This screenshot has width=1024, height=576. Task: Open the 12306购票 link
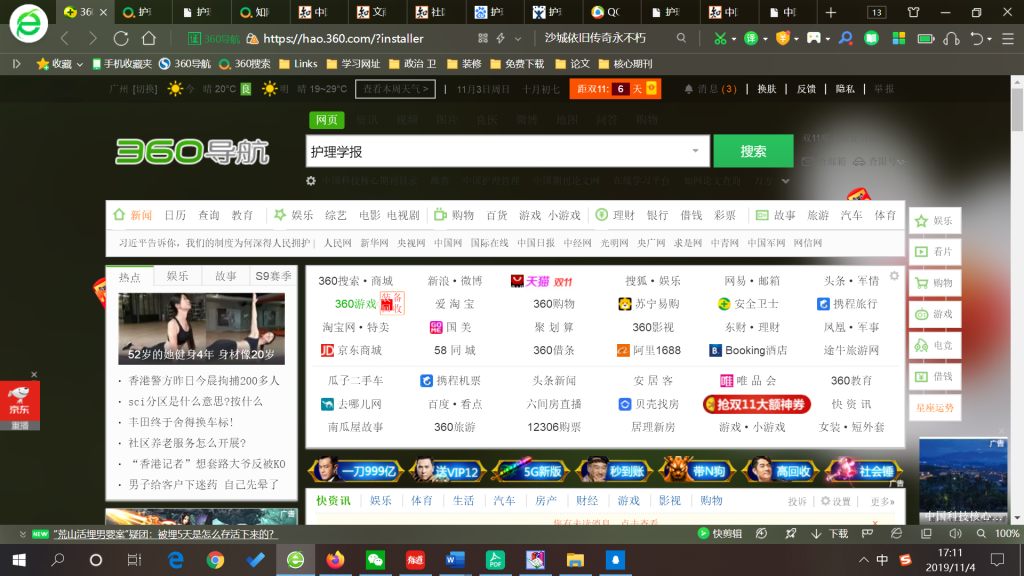coord(554,427)
